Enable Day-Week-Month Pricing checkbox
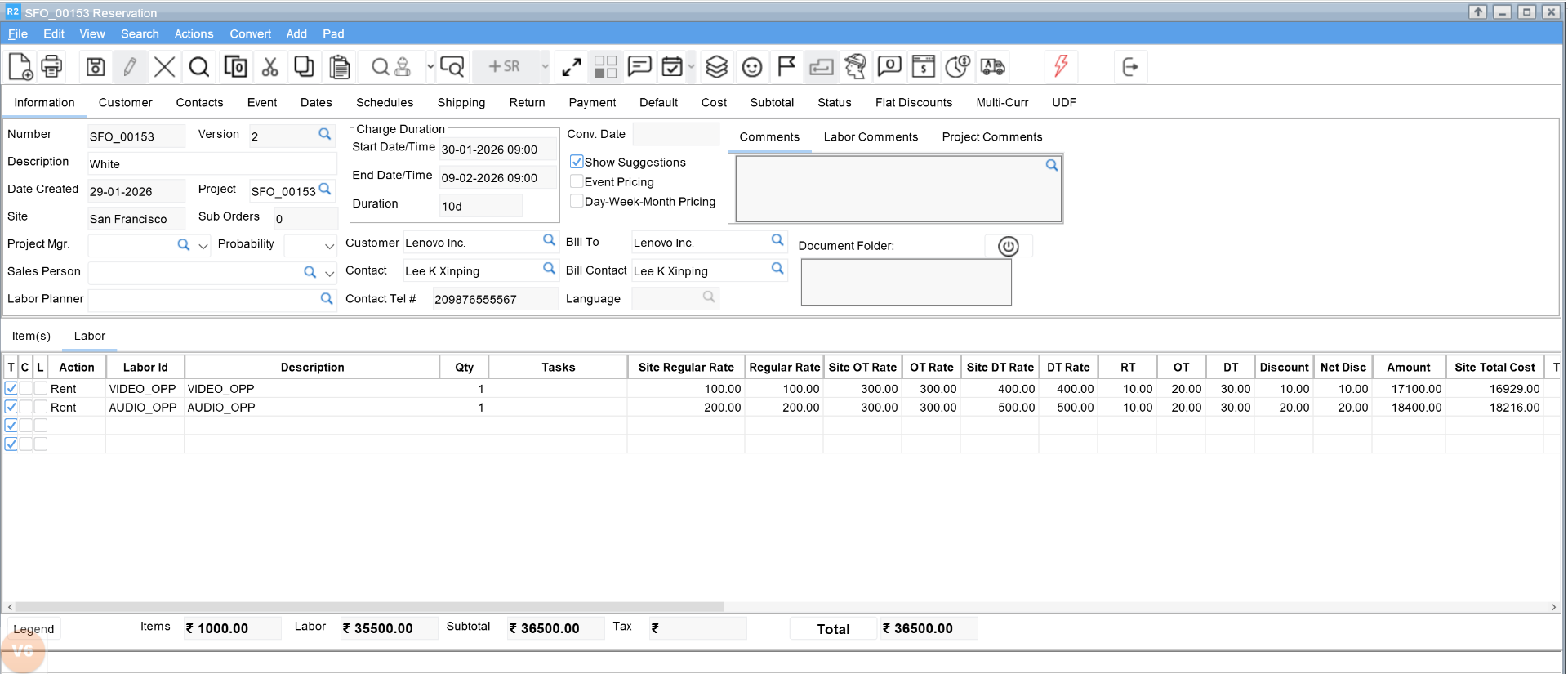The height and width of the screenshot is (674, 1568). click(577, 201)
